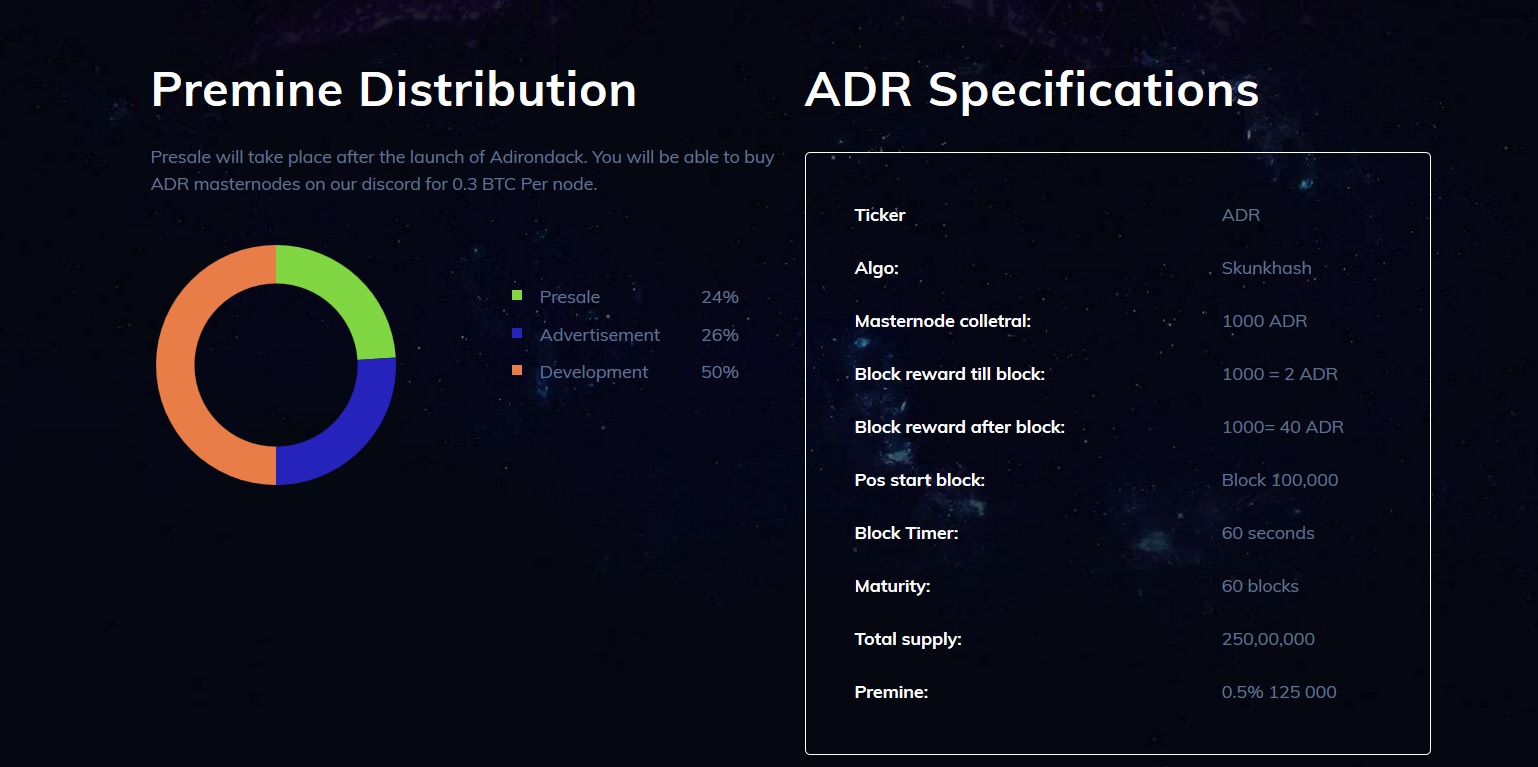Click the 1000 ADR masternode collateral value
Screen dimensions: 1538x767
tap(1265, 321)
